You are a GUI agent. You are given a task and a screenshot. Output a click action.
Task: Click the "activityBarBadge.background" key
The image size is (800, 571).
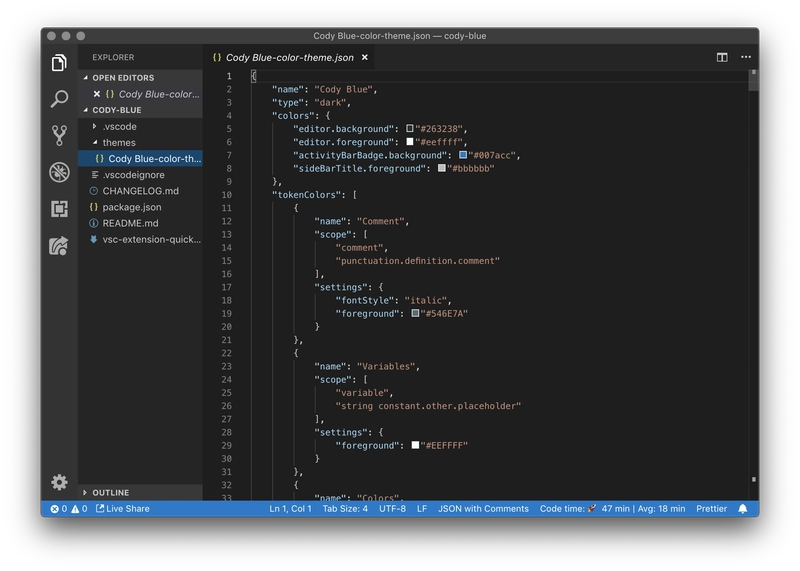click(369, 155)
